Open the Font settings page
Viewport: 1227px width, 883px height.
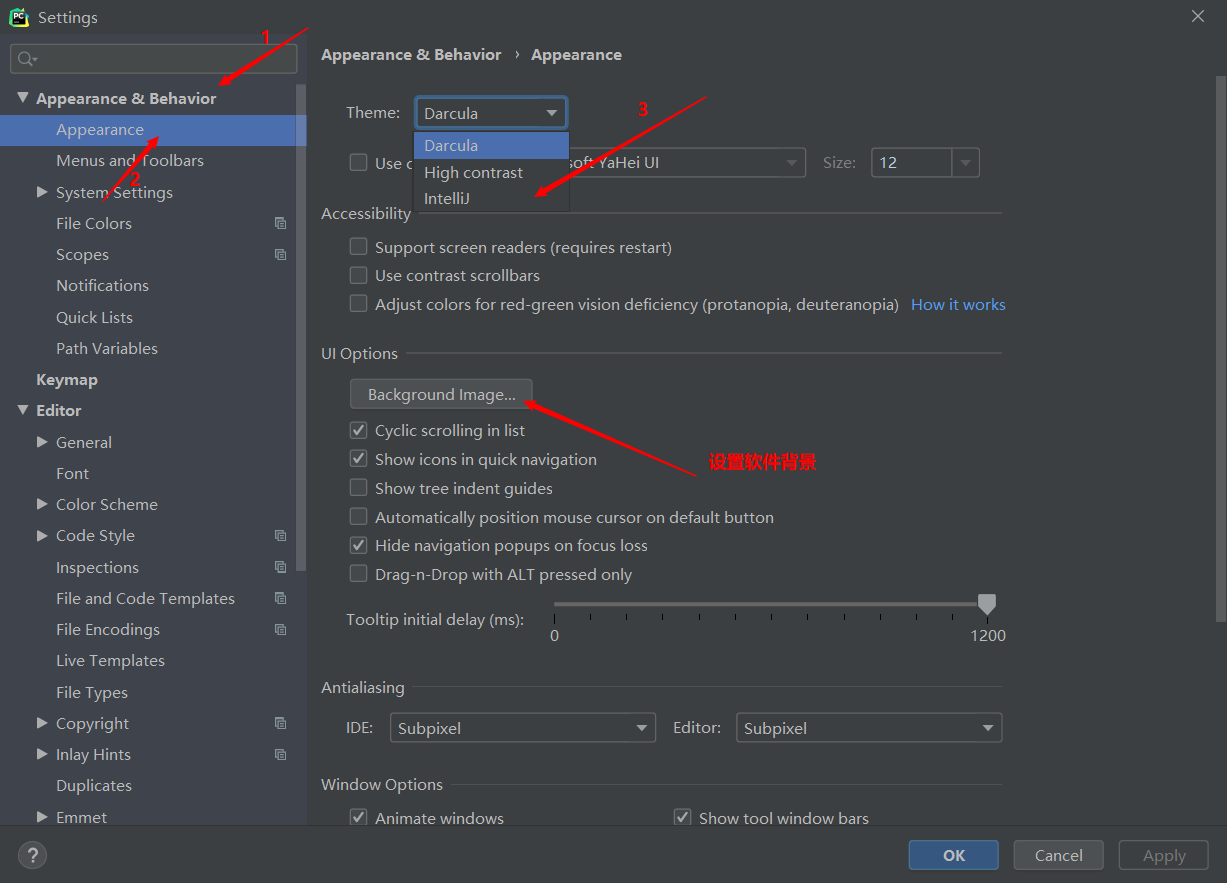point(72,473)
